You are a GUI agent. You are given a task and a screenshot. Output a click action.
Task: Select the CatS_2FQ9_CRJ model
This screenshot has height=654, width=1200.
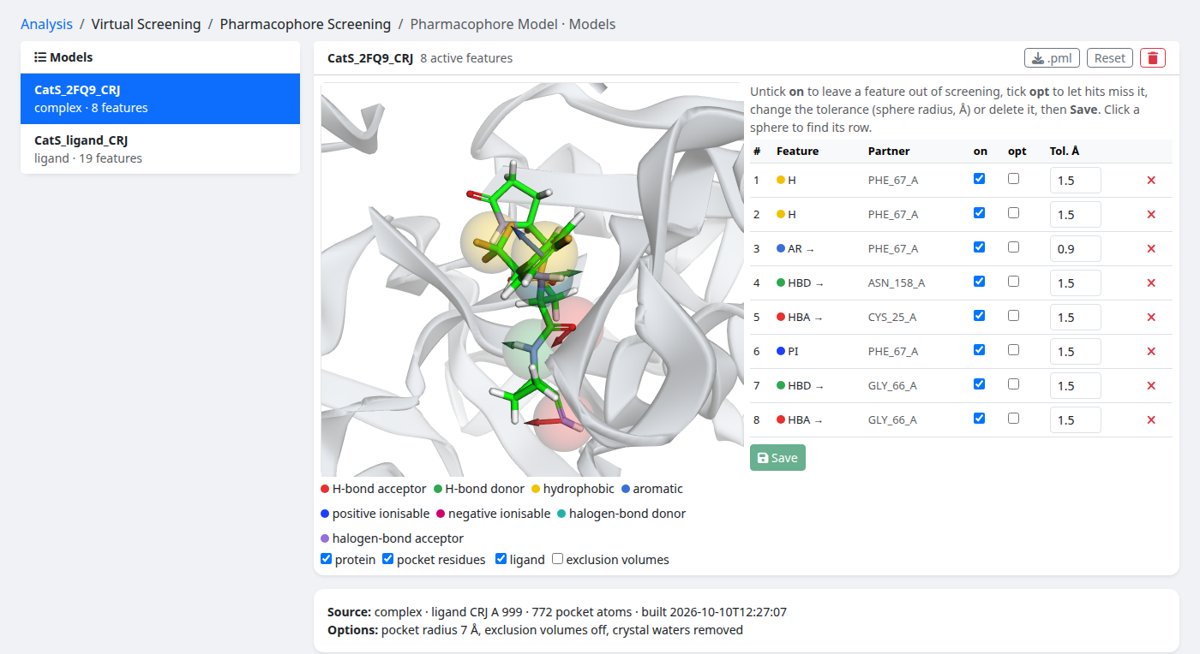tap(160, 98)
